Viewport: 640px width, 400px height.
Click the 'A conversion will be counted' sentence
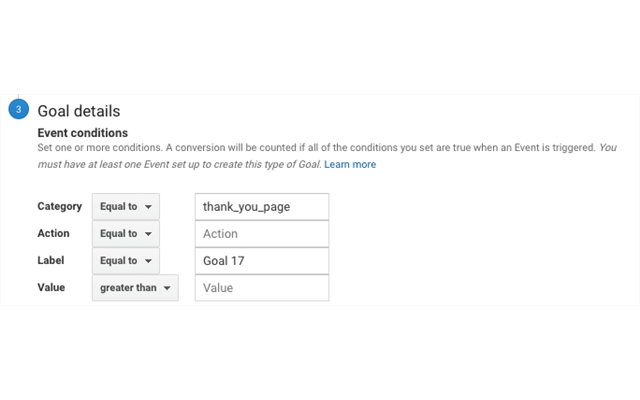[380, 148]
